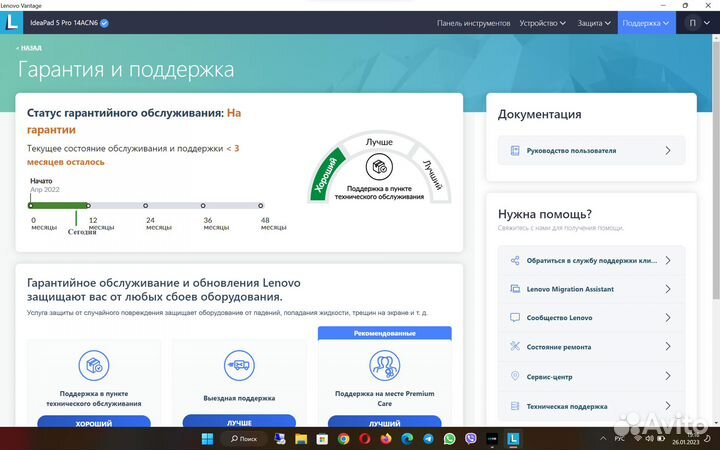The height and width of the screenshot is (450, 720).
Task: Expand the chevron beside the profile avatar
Action: [707, 23]
